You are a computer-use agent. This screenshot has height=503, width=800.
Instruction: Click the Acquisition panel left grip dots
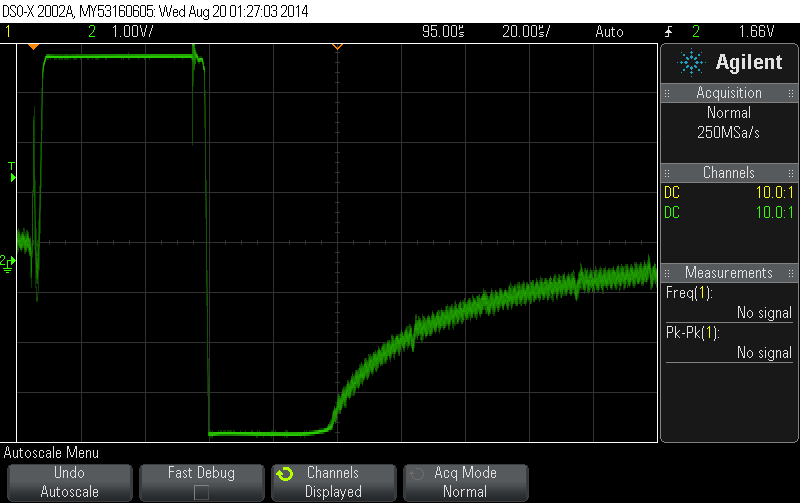tap(667, 93)
